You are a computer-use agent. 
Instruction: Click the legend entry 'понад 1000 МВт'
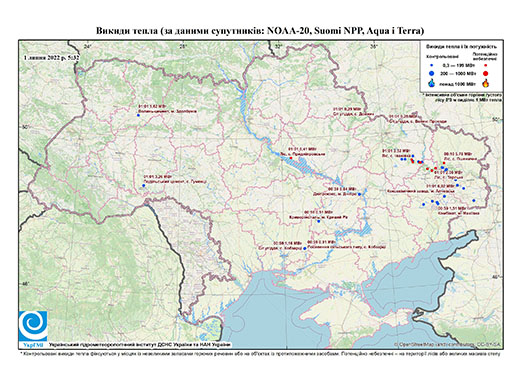(x=459, y=83)
